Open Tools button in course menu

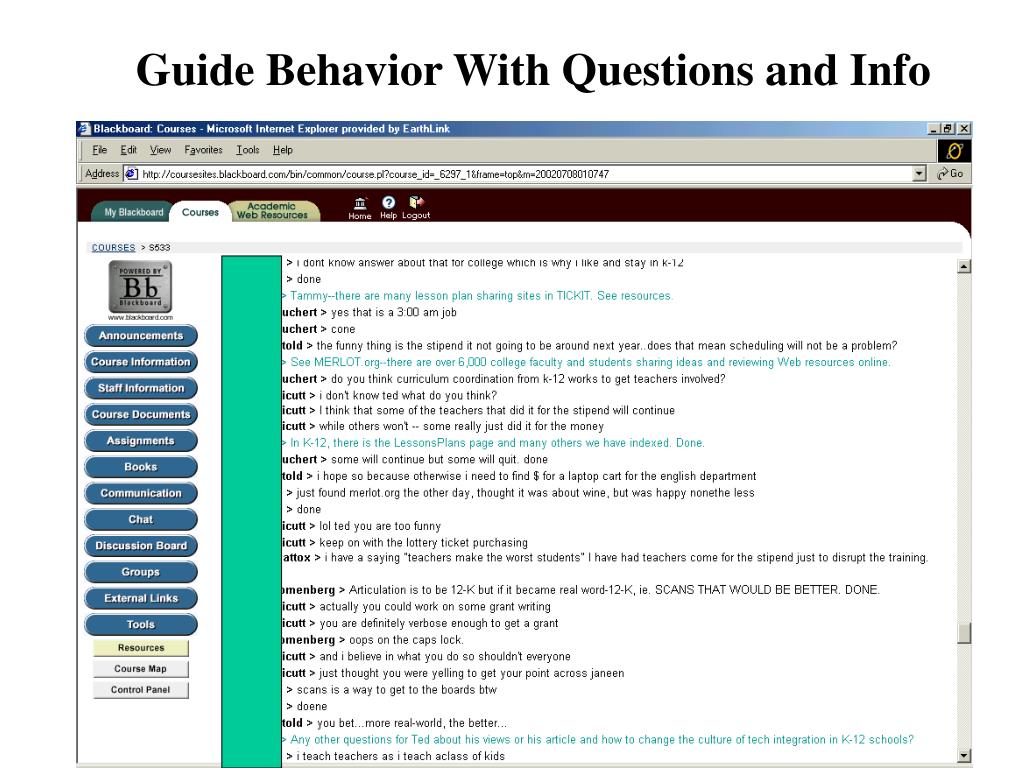click(140, 624)
